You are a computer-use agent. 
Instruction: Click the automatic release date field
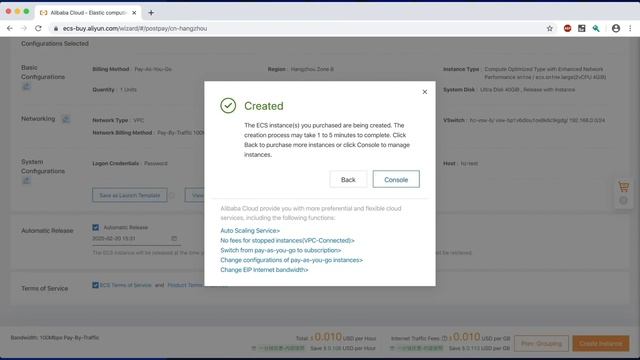coord(136,238)
